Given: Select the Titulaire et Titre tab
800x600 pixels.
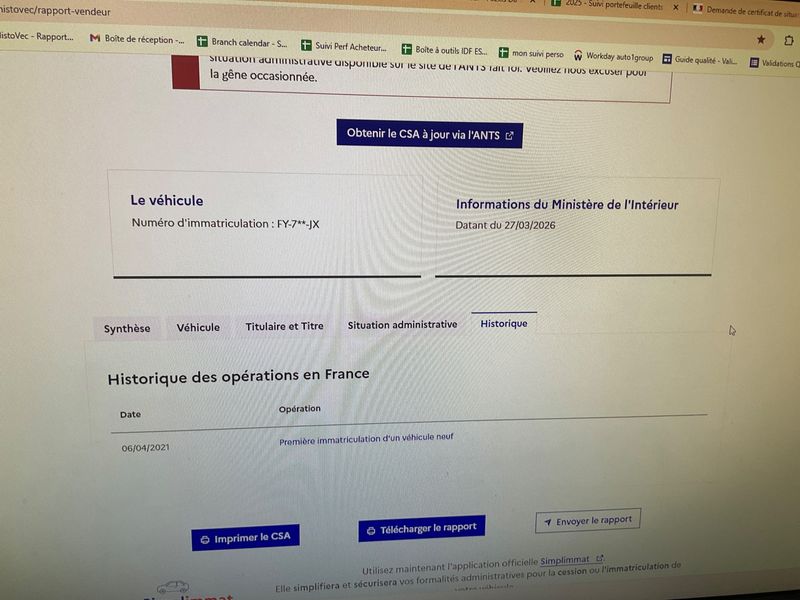Looking at the screenshot, I should click(284, 327).
